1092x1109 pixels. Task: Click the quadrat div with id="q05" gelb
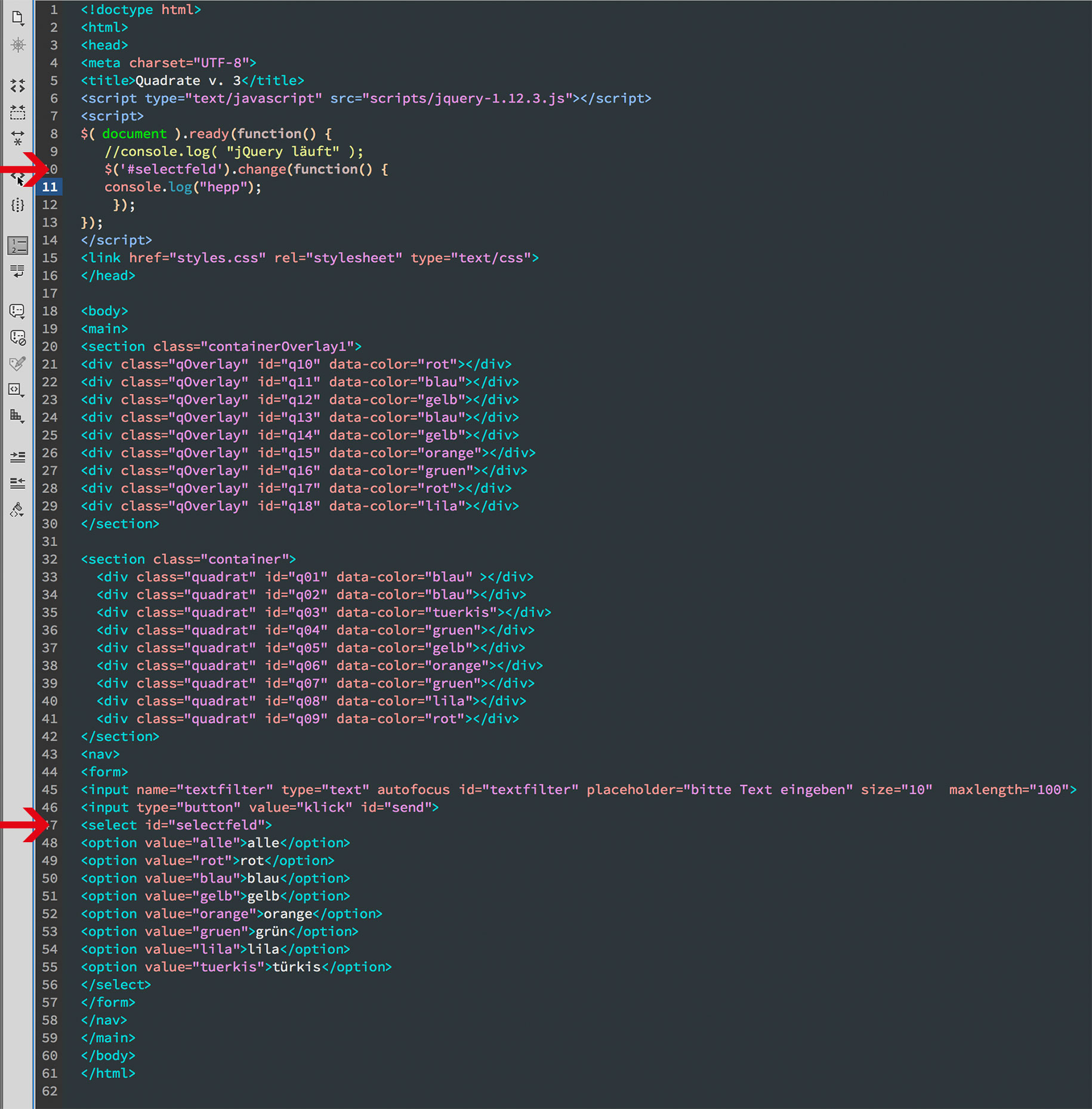point(311,648)
